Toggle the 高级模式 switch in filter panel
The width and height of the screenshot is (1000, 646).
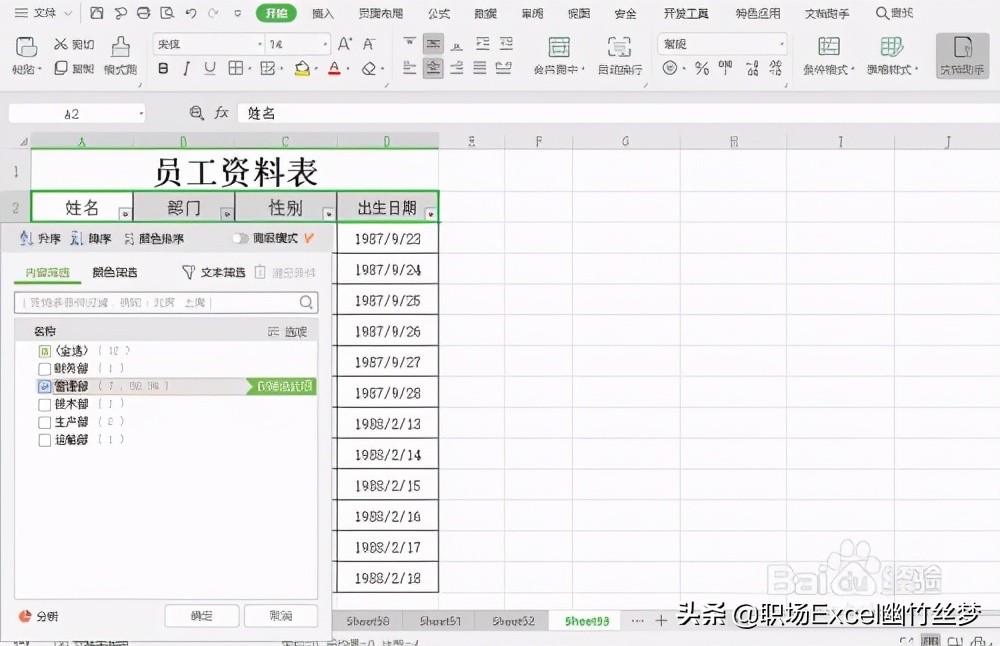click(240, 238)
